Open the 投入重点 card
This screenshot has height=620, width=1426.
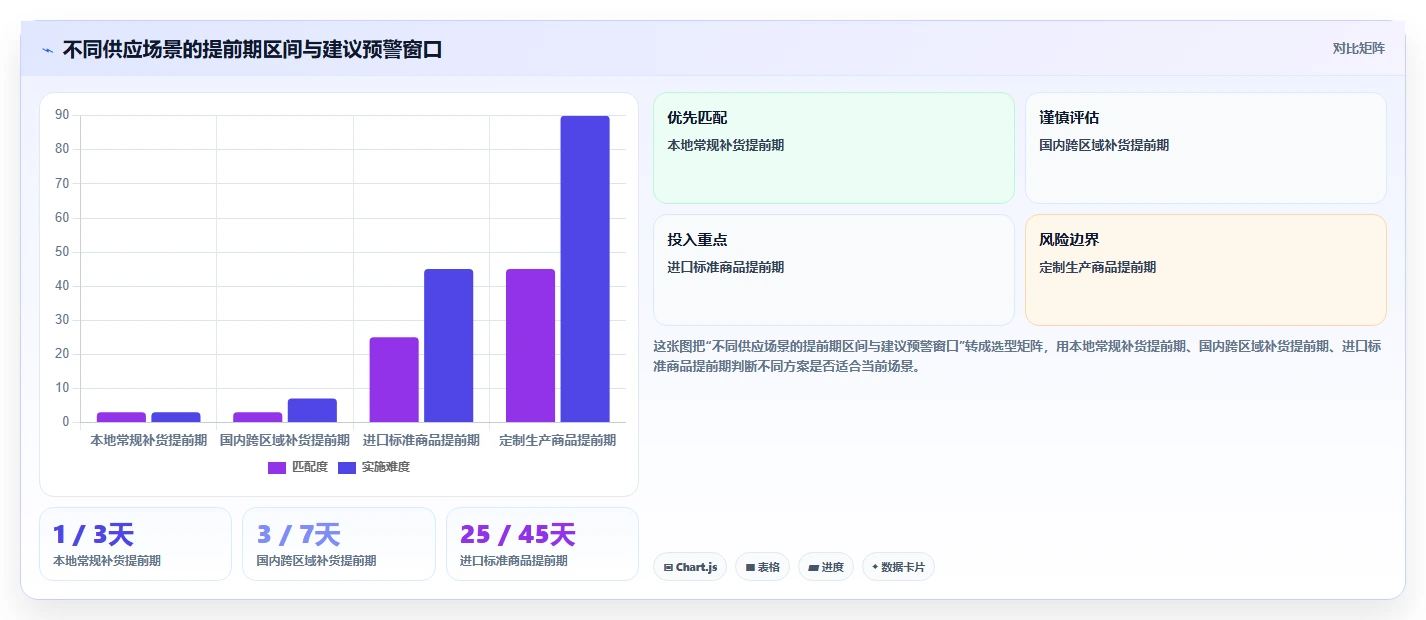click(834, 270)
